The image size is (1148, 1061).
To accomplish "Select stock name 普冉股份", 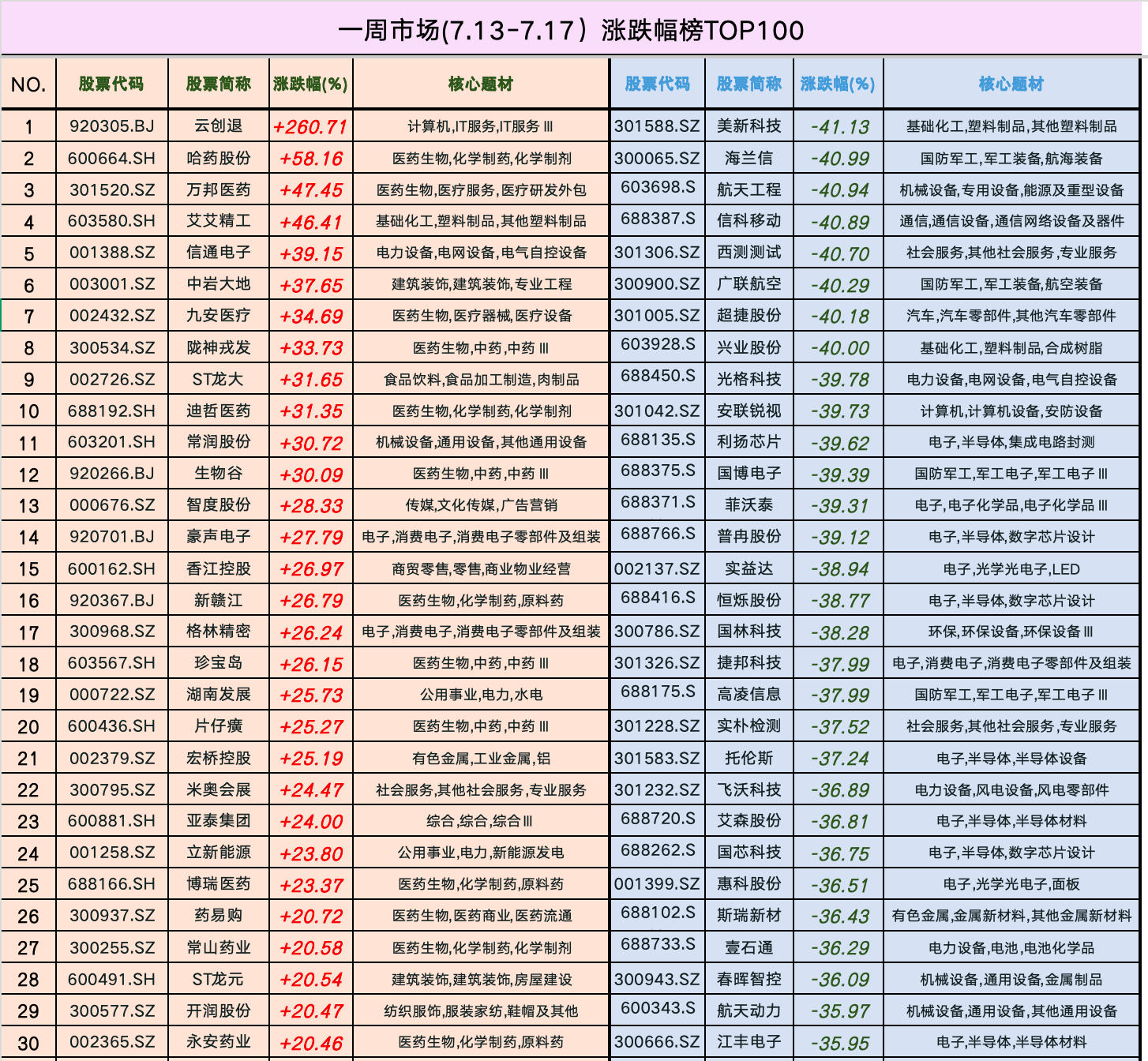I will coord(749,537).
